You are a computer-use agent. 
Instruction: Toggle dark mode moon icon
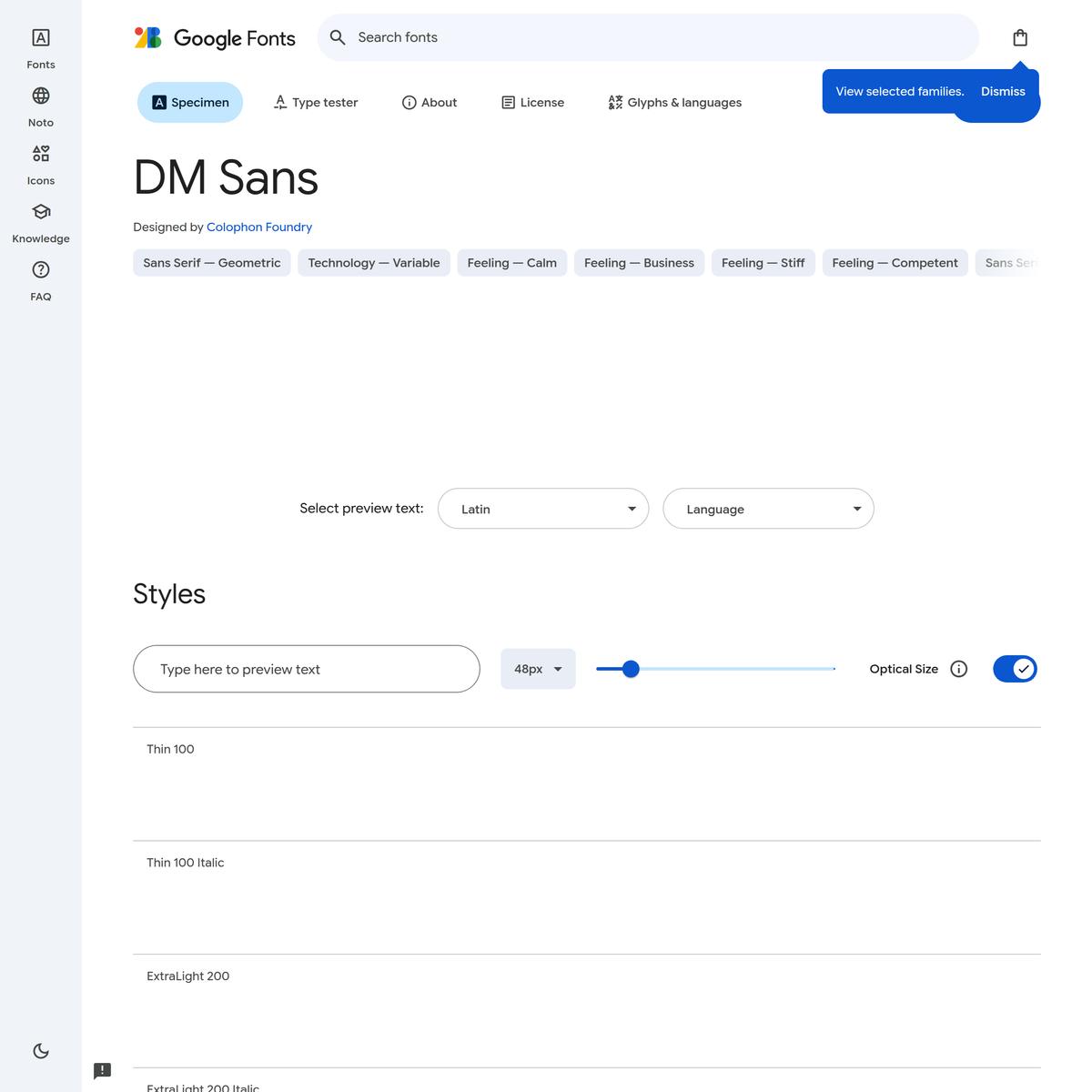pyautogui.click(x=41, y=1051)
